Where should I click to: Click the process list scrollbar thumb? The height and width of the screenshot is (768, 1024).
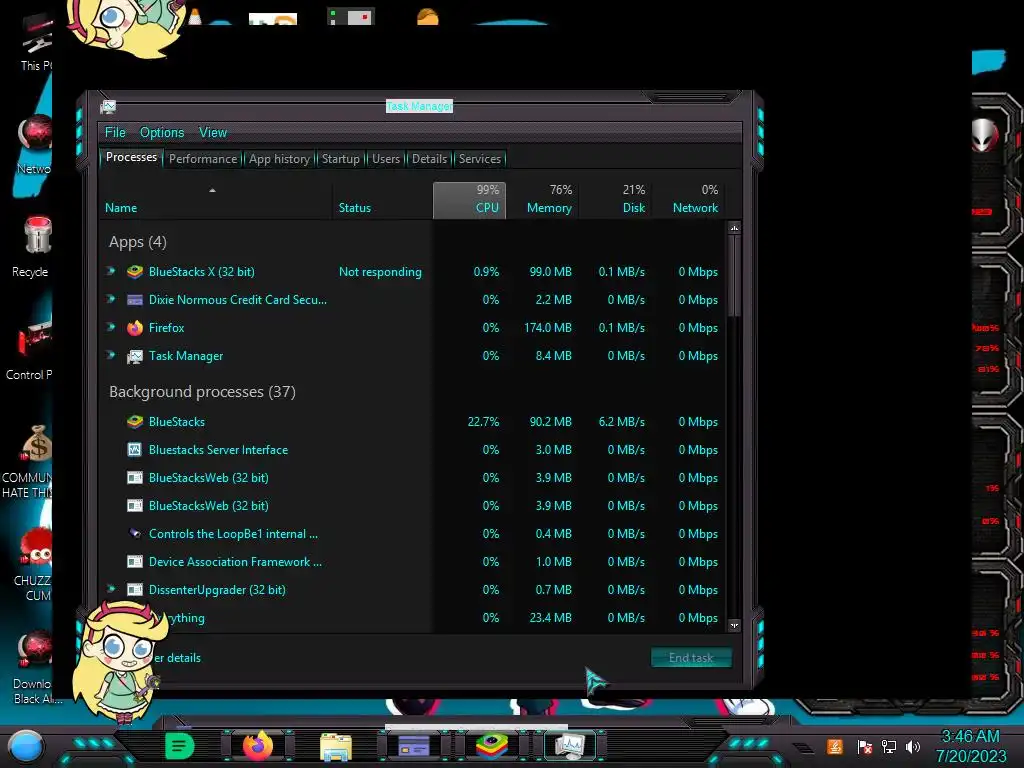(735, 276)
